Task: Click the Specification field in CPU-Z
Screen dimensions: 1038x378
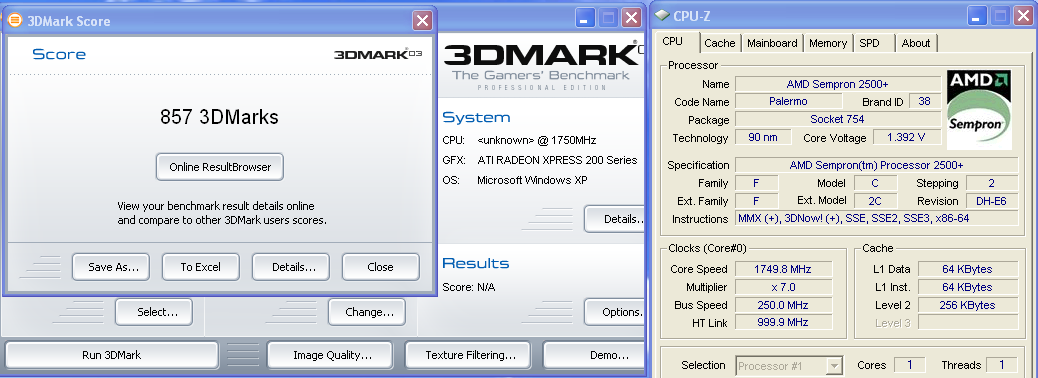Action: pyautogui.click(x=876, y=165)
